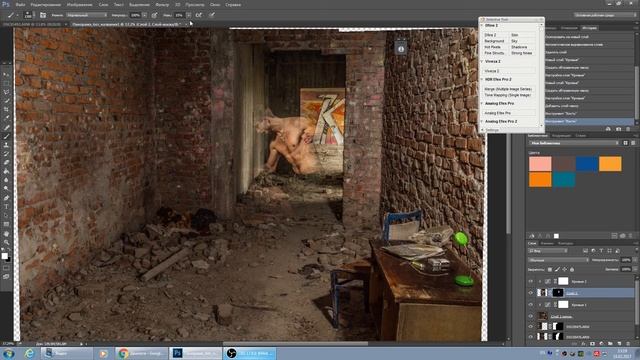
Task: Open Google Chrome from the taskbar
Action: [141, 353]
